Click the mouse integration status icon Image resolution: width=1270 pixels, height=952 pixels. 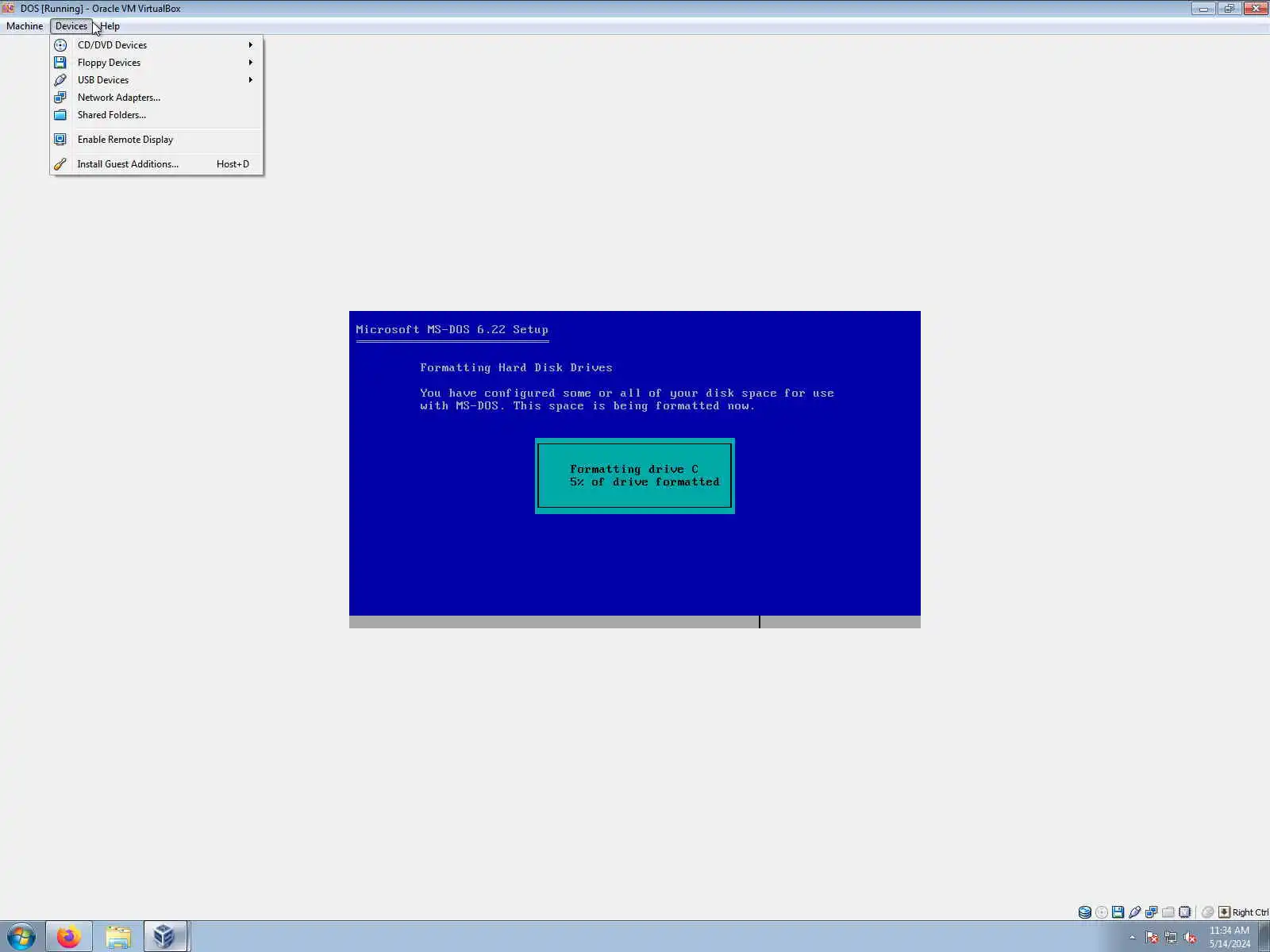click(x=1207, y=912)
